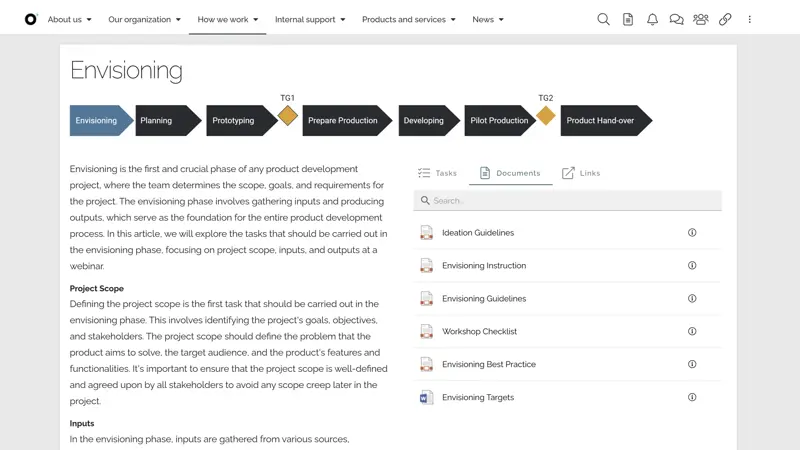The width and height of the screenshot is (800, 450).
Task: Click the Envisioning Guidelines file icon
Action: (x=427, y=298)
